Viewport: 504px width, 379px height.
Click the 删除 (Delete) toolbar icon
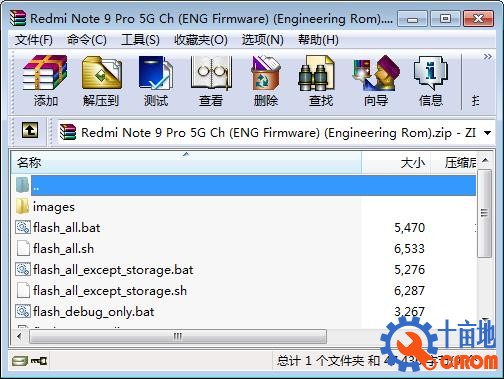[x=266, y=73]
